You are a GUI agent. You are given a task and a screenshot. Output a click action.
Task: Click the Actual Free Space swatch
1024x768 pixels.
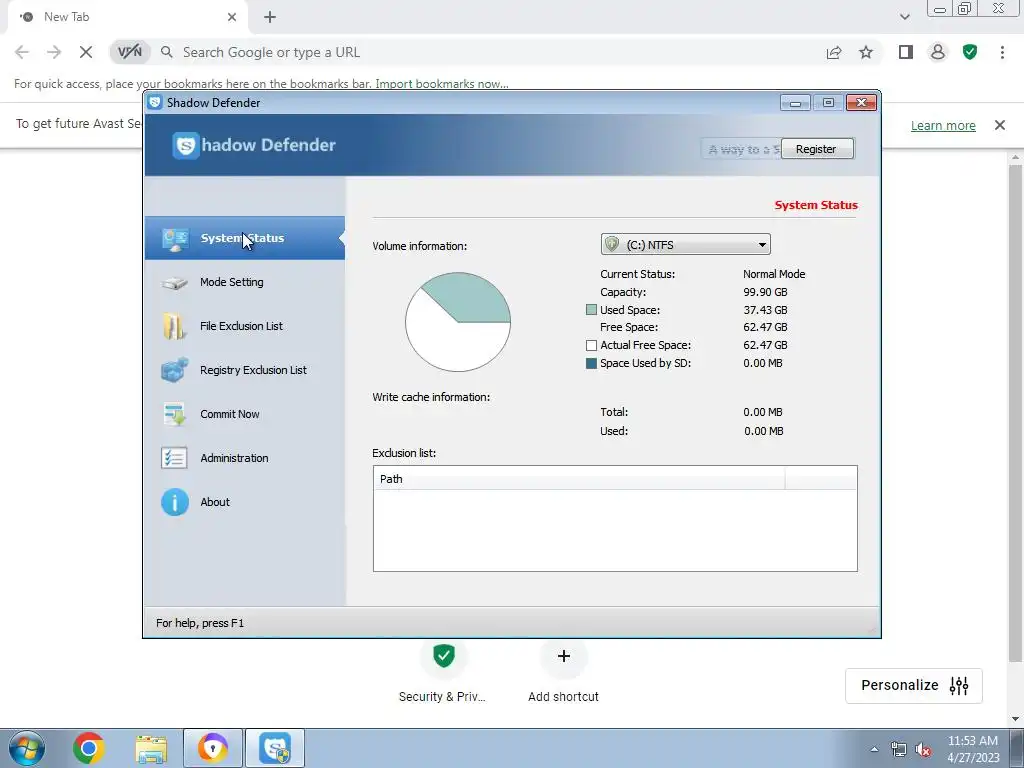[x=591, y=345]
